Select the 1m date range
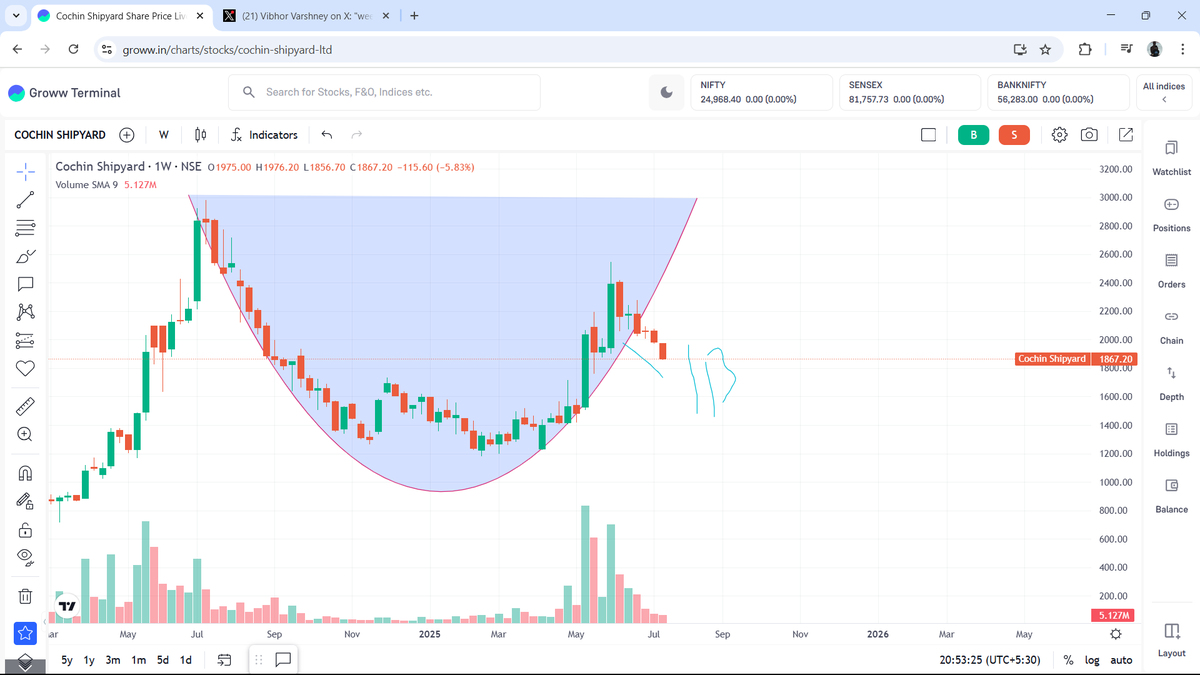This screenshot has height=675, width=1200. (x=138, y=660)
